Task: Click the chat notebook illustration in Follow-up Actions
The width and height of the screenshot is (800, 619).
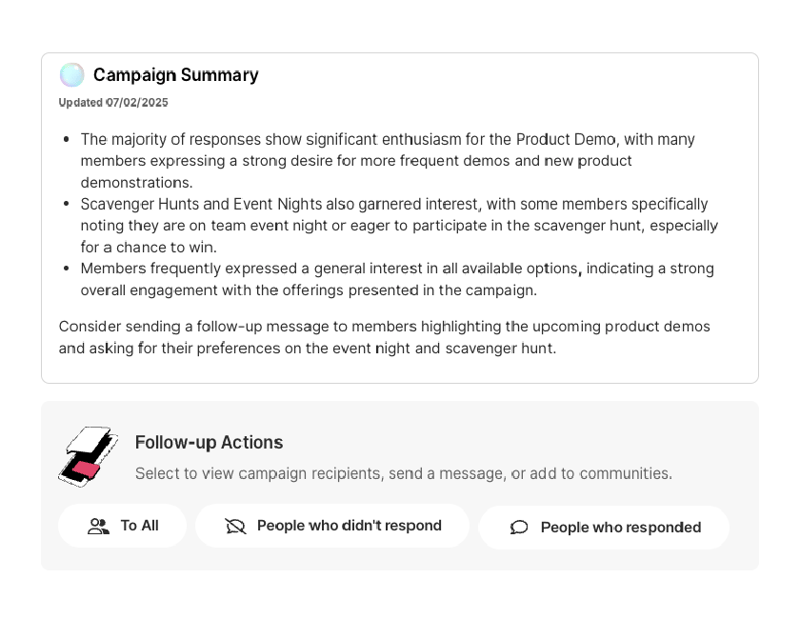Action: (88, 455)
